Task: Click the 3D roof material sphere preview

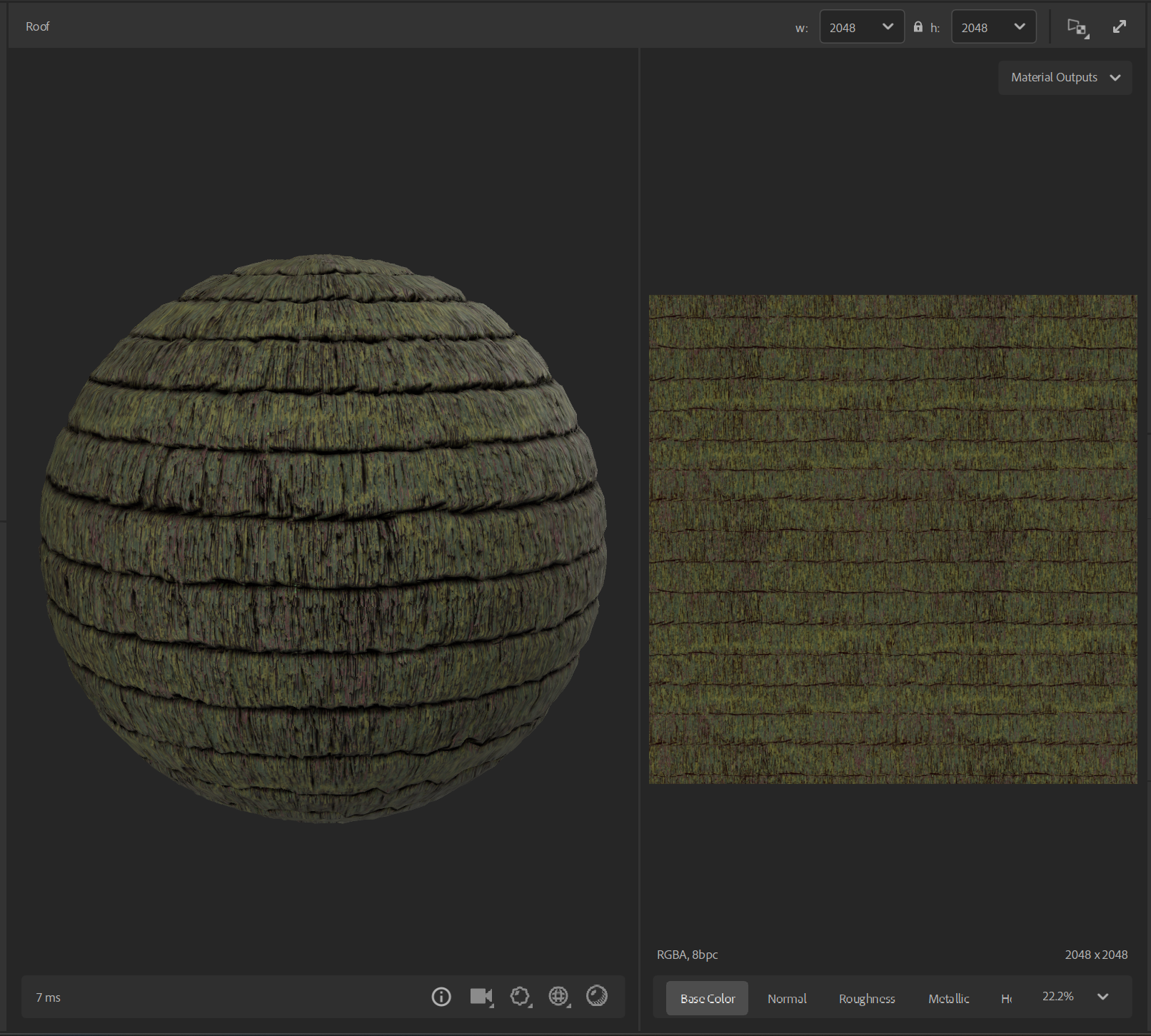Action: click(x=323, y=539)
